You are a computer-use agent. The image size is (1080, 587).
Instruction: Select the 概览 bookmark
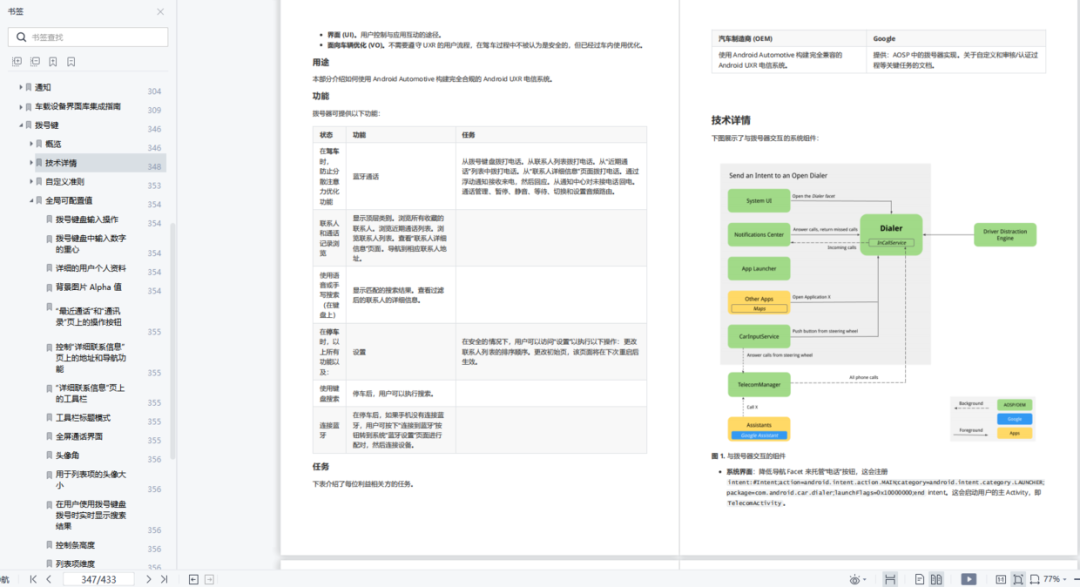(53, 144)
